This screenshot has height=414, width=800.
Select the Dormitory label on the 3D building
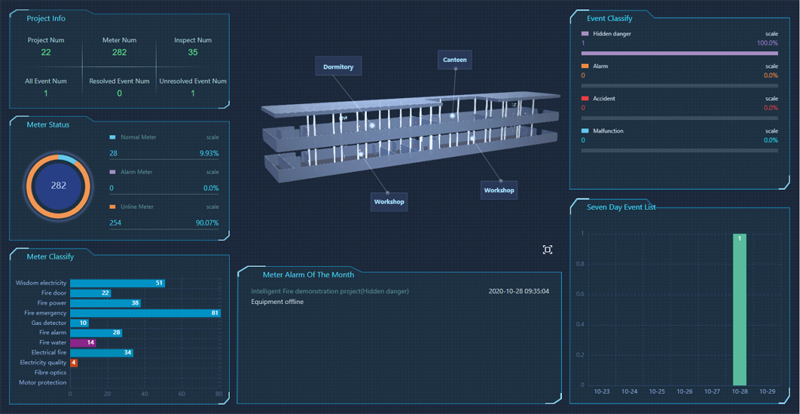[x=338, y=67]
